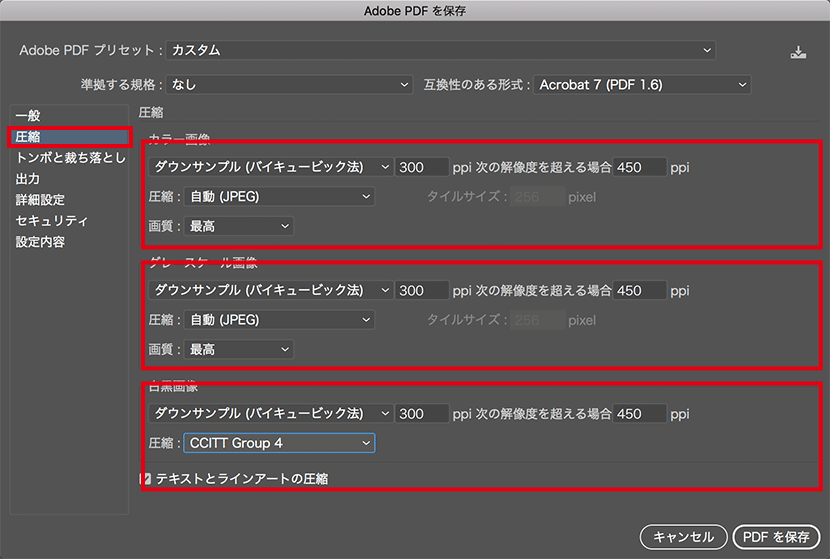Open the Adobe PDF プリセット dropdown
Image resolution: width=832 pixels, height=559 pixels.
440,50
